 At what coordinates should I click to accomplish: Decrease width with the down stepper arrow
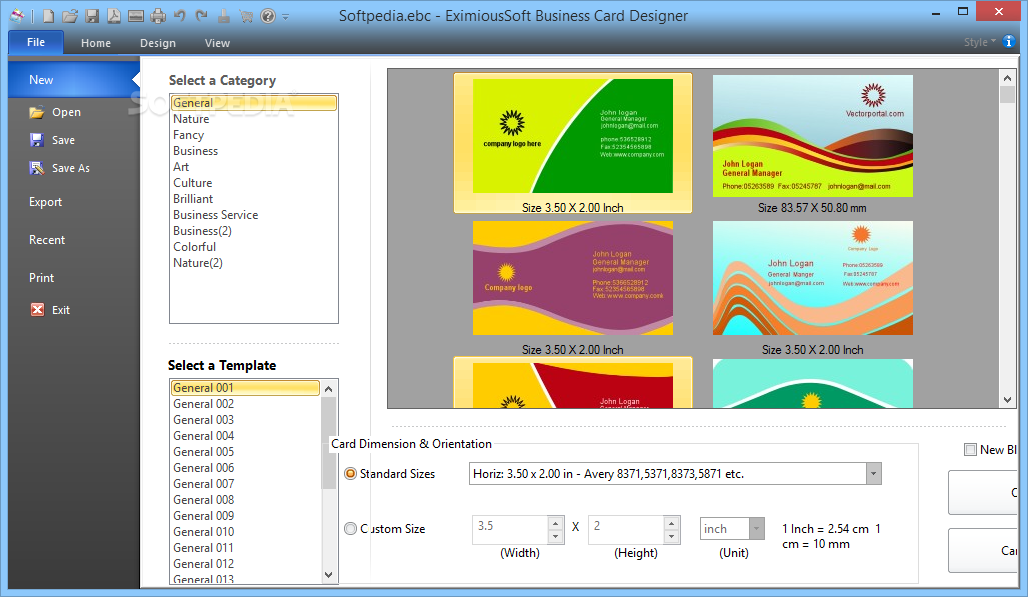pos(555,537)
